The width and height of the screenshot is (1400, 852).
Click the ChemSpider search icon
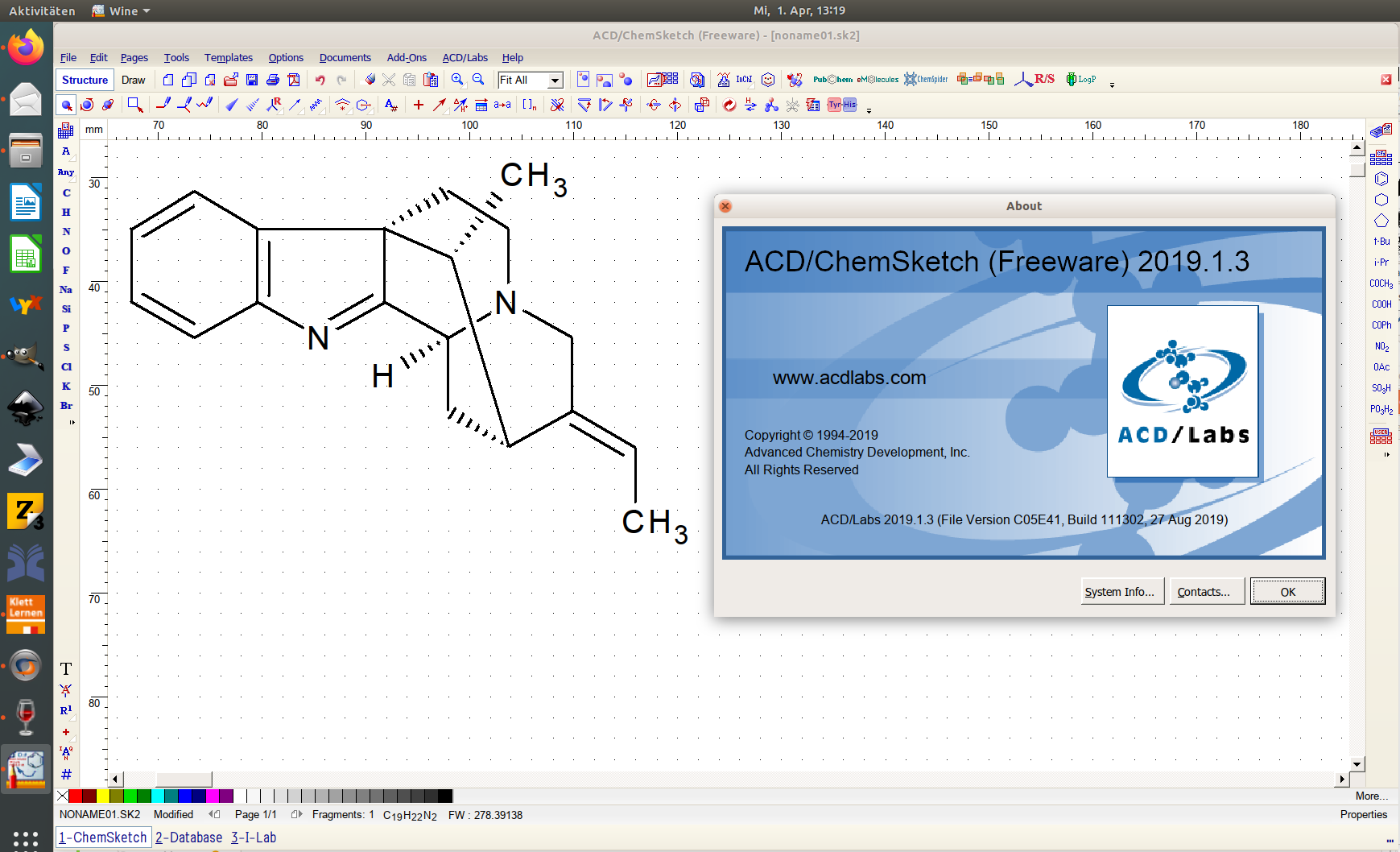click(x=926, y=80)
